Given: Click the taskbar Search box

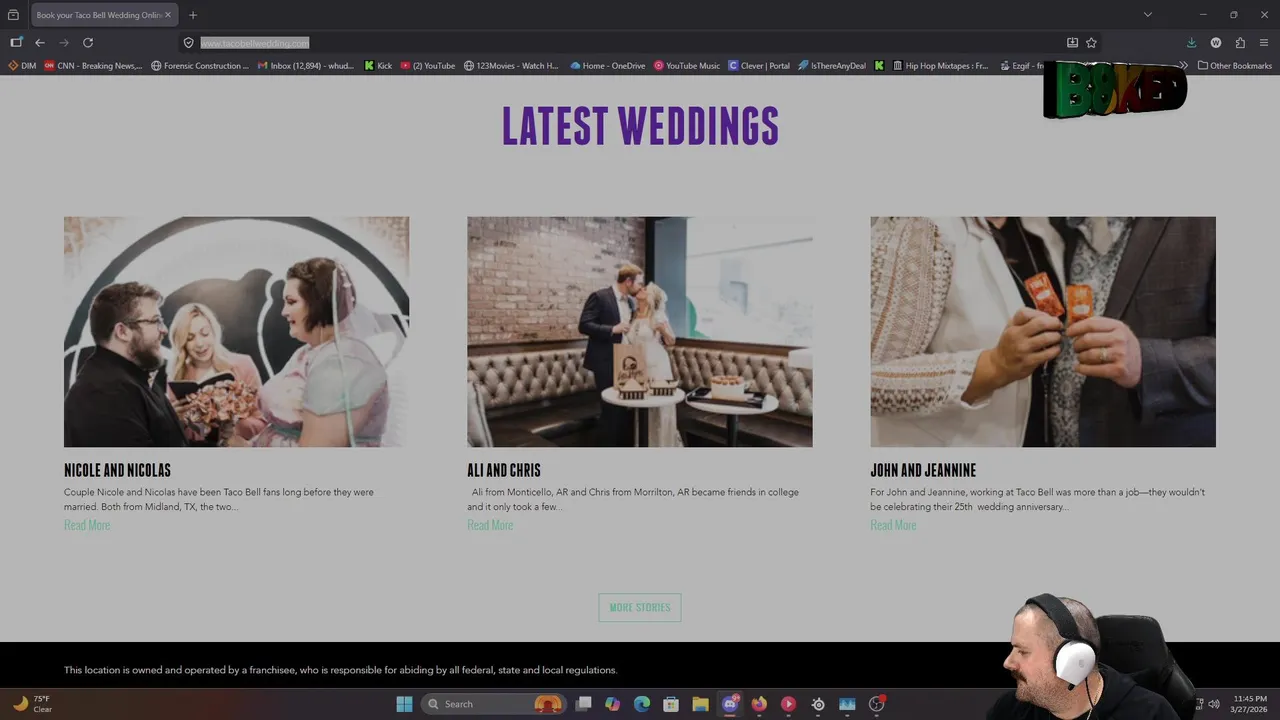Looking at the screenshot, I should (493, 704).
